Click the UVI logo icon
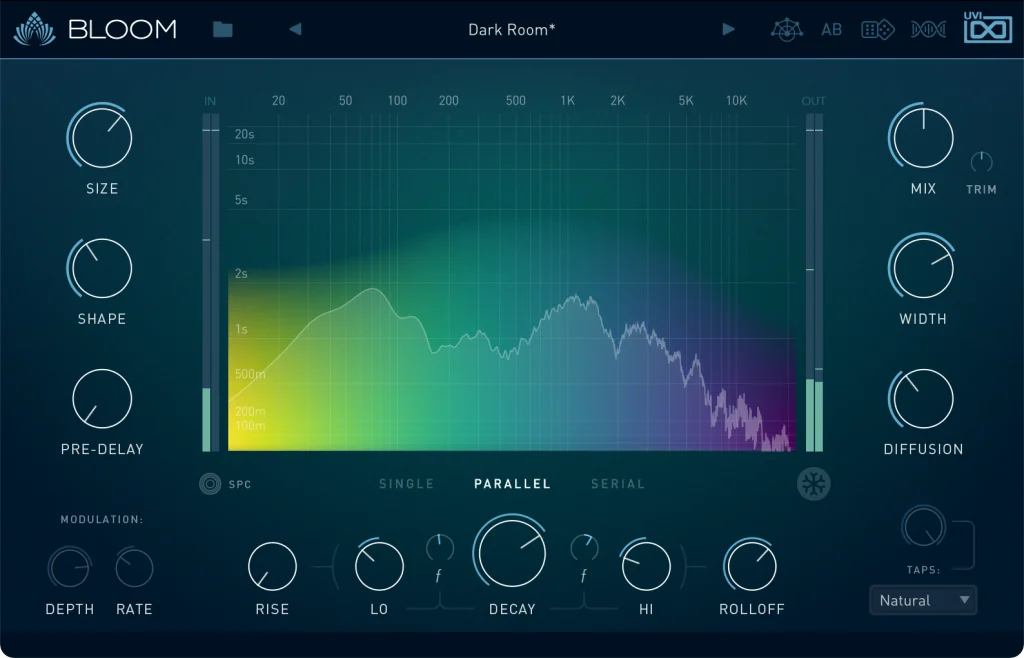This screenshot has height=658, width=1024. point(987,27)
